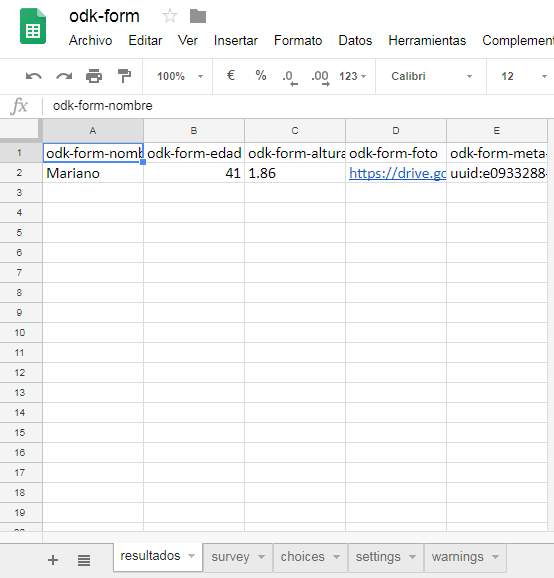The width and height of the screenshot is (554, 578).
Task: Open the Ver menu
Action: point(188,40)
